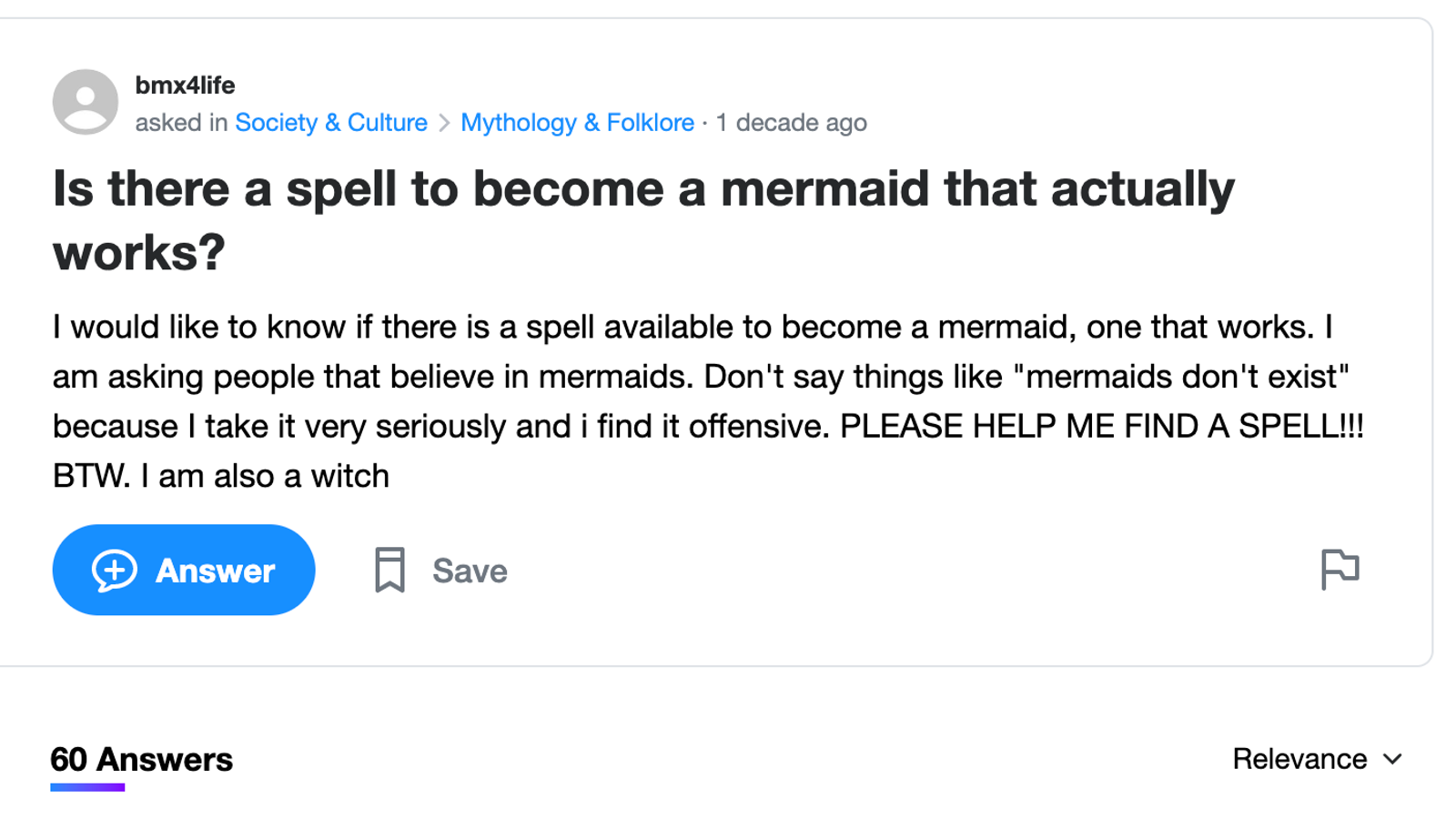Open the Mythology & Folklore category

tap(578, 122)
